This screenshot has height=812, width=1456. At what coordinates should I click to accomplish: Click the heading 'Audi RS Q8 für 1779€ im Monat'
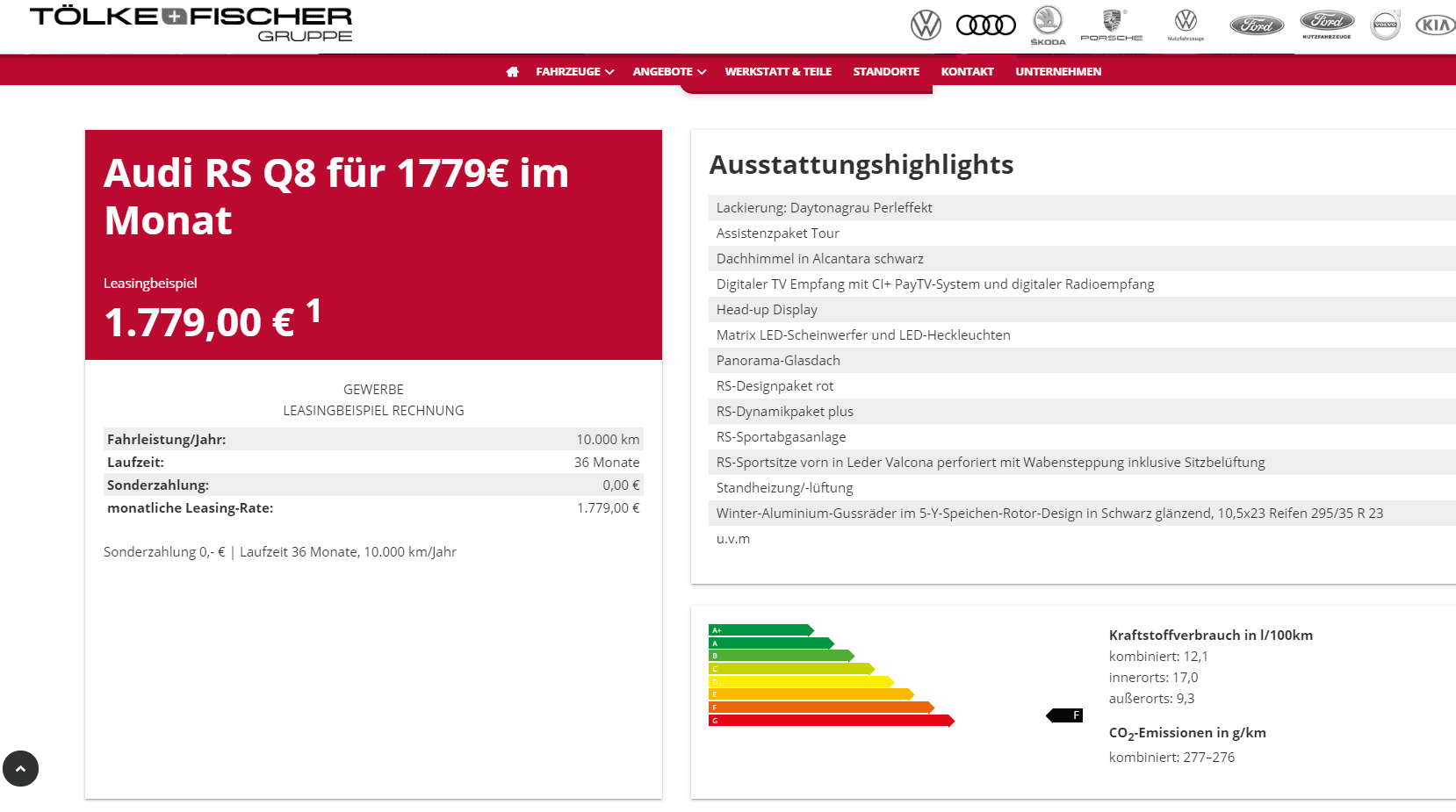(336, 196)
